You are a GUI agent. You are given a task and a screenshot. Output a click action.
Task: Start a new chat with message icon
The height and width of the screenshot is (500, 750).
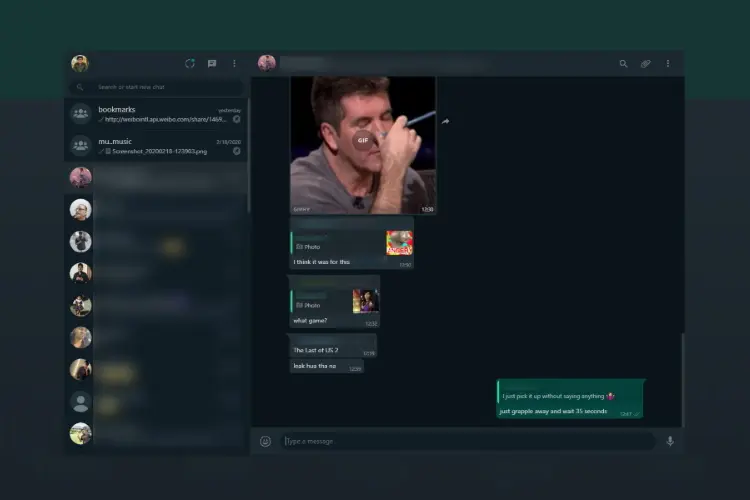pos(212,63)
